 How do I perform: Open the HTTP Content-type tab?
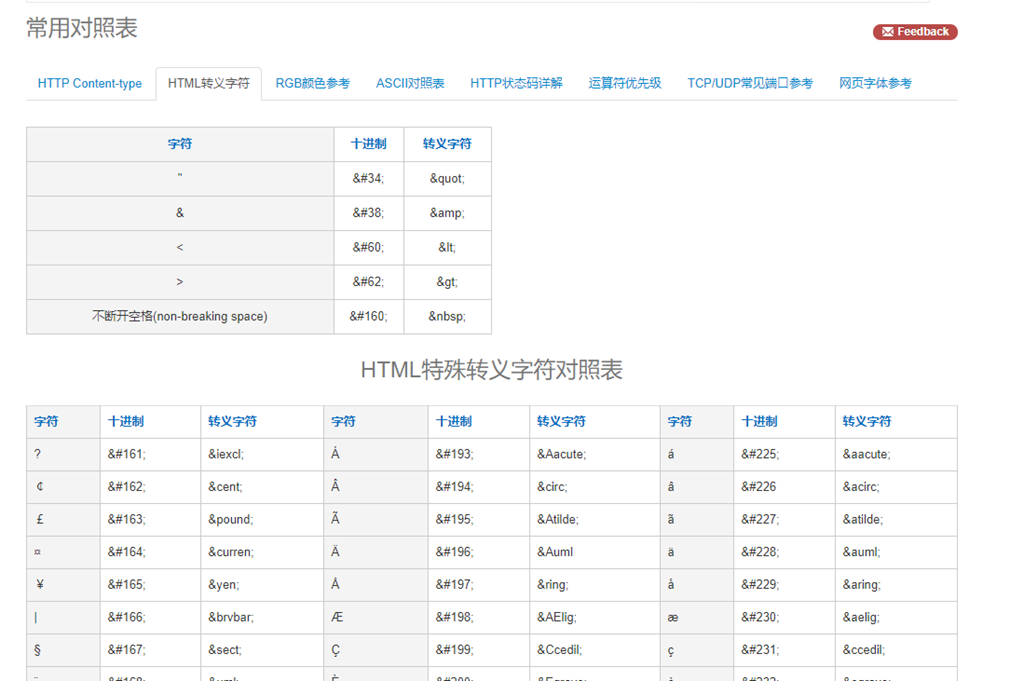click(89, 84)
